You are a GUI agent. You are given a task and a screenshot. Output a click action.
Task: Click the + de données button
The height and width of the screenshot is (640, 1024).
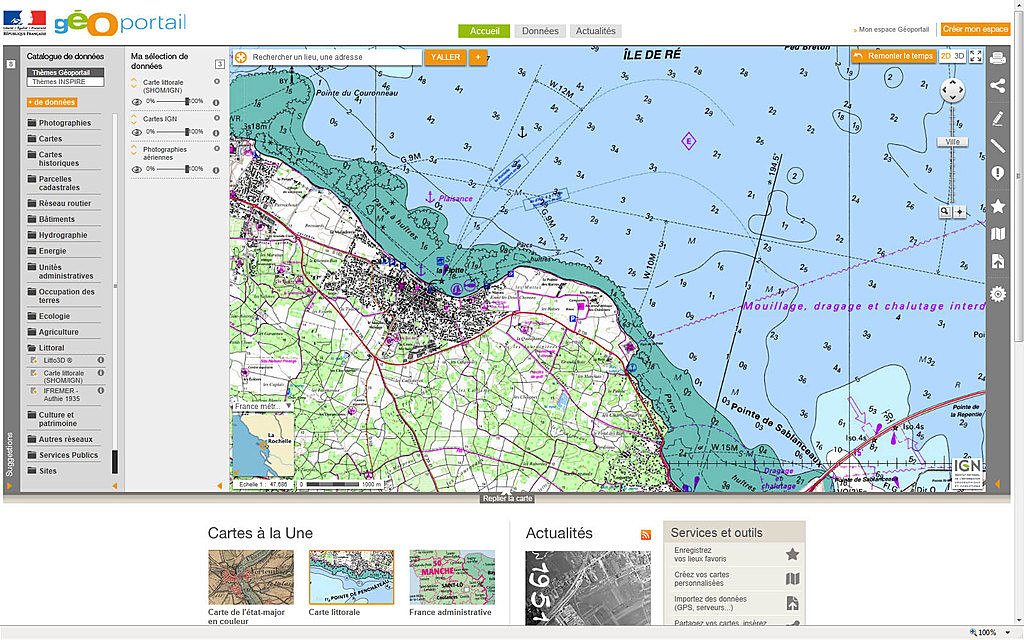(52, 103)
